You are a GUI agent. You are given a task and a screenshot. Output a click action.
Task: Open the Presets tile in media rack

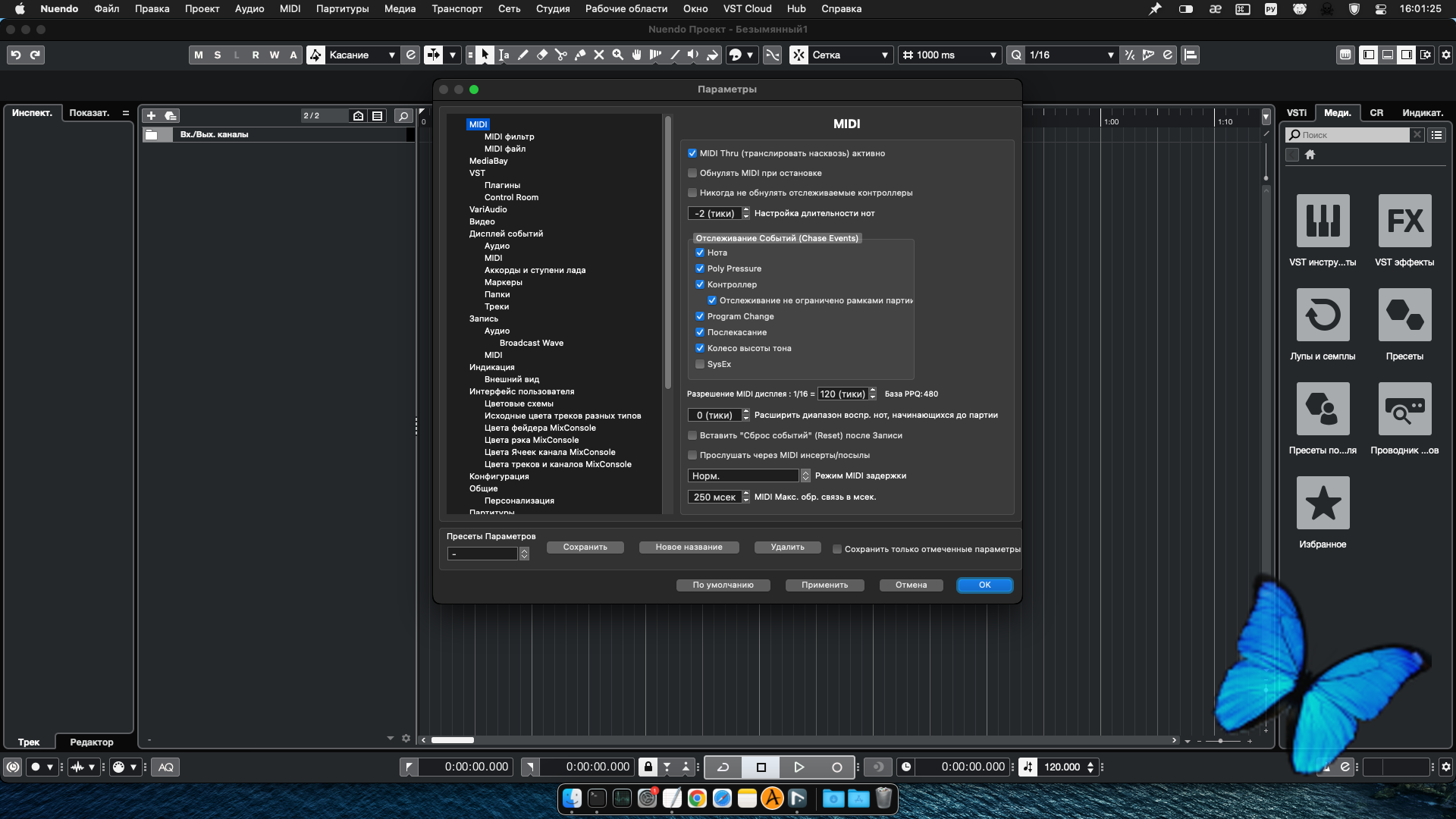click(1404, 315)
